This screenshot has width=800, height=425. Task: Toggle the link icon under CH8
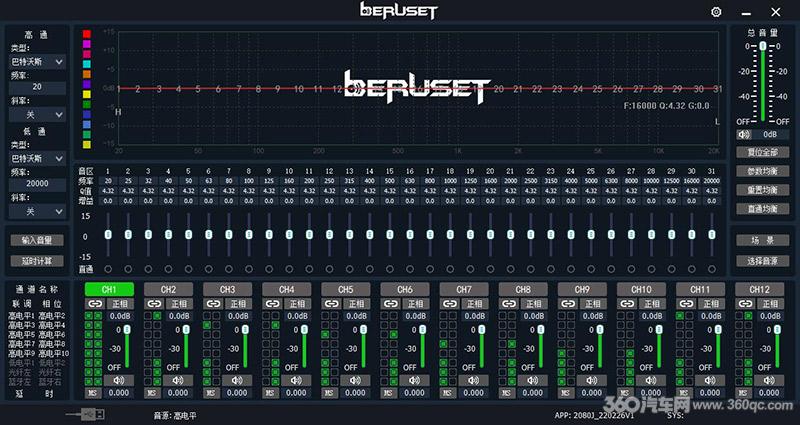pos(509,304)
